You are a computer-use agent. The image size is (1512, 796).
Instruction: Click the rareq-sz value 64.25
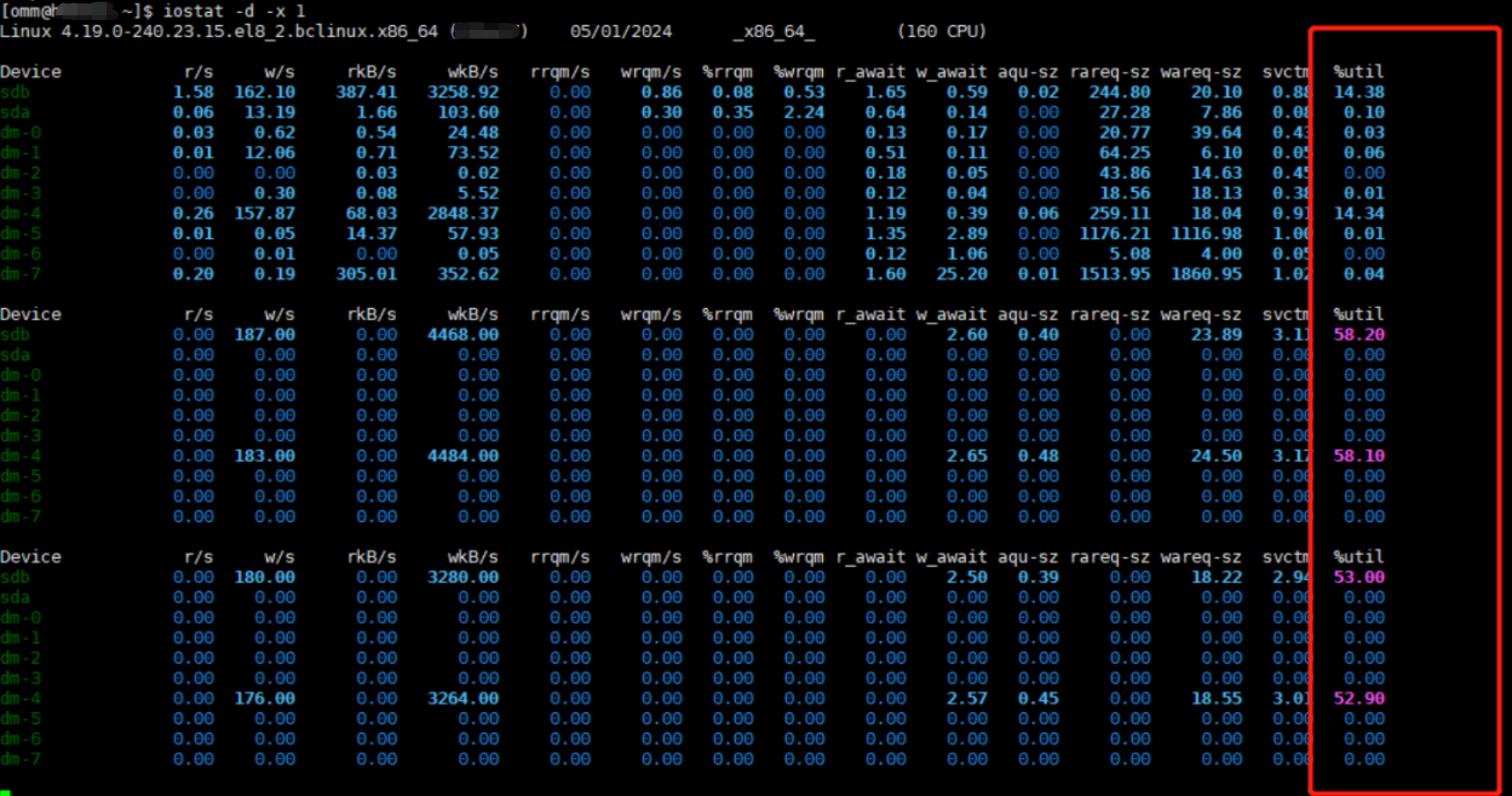click(x=1125, y=152)
